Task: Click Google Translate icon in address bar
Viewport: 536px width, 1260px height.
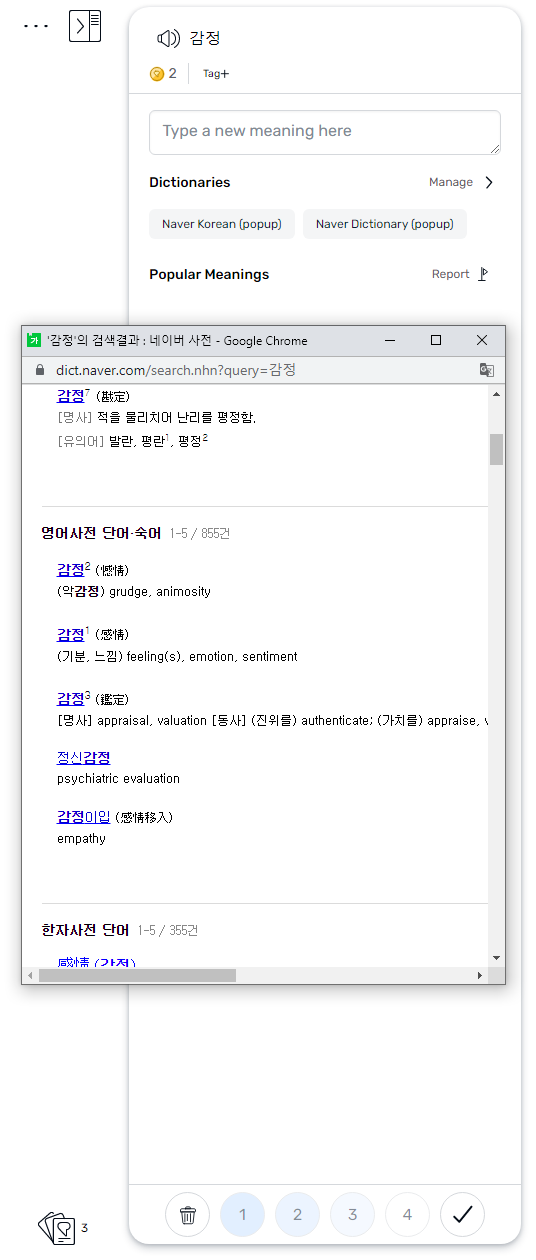Action: coord(486,370)
